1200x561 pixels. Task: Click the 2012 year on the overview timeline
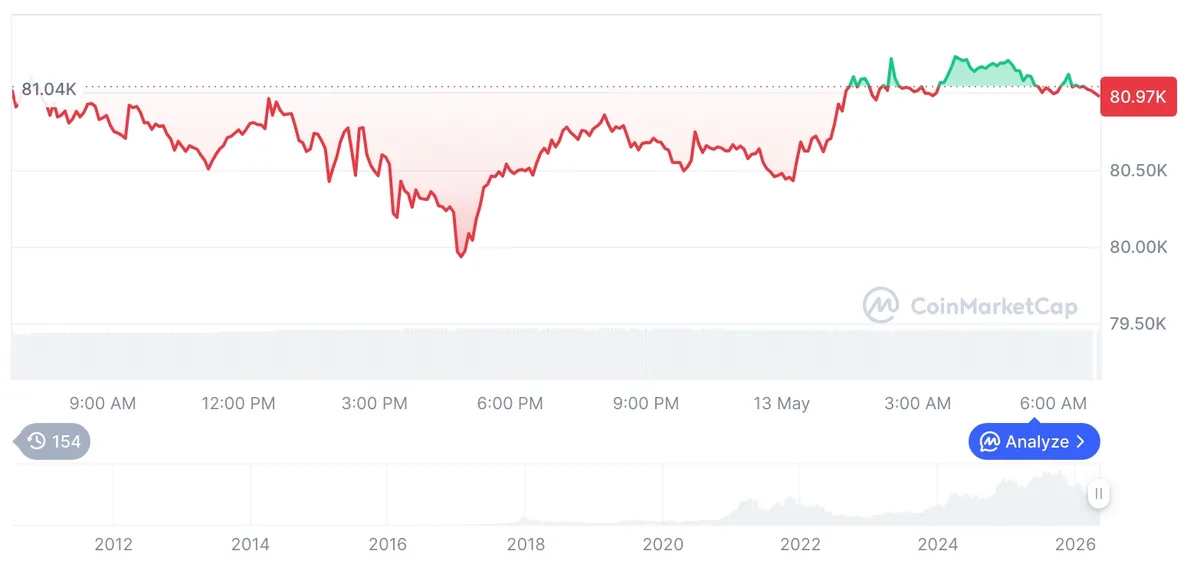pyautogui.click(x=113, y=544)
